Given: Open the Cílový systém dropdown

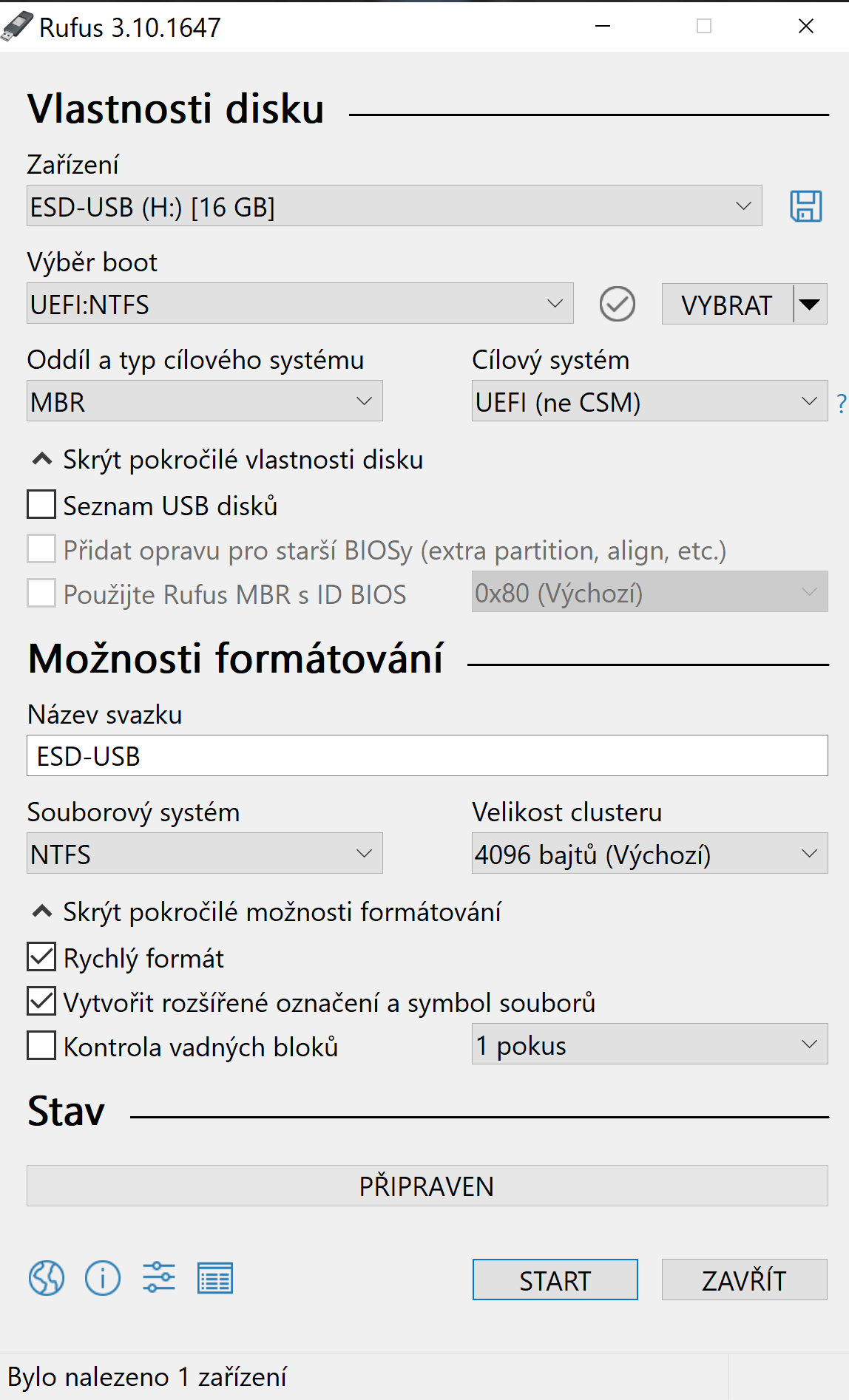Looking at the screenshot, I should [649, 401].
